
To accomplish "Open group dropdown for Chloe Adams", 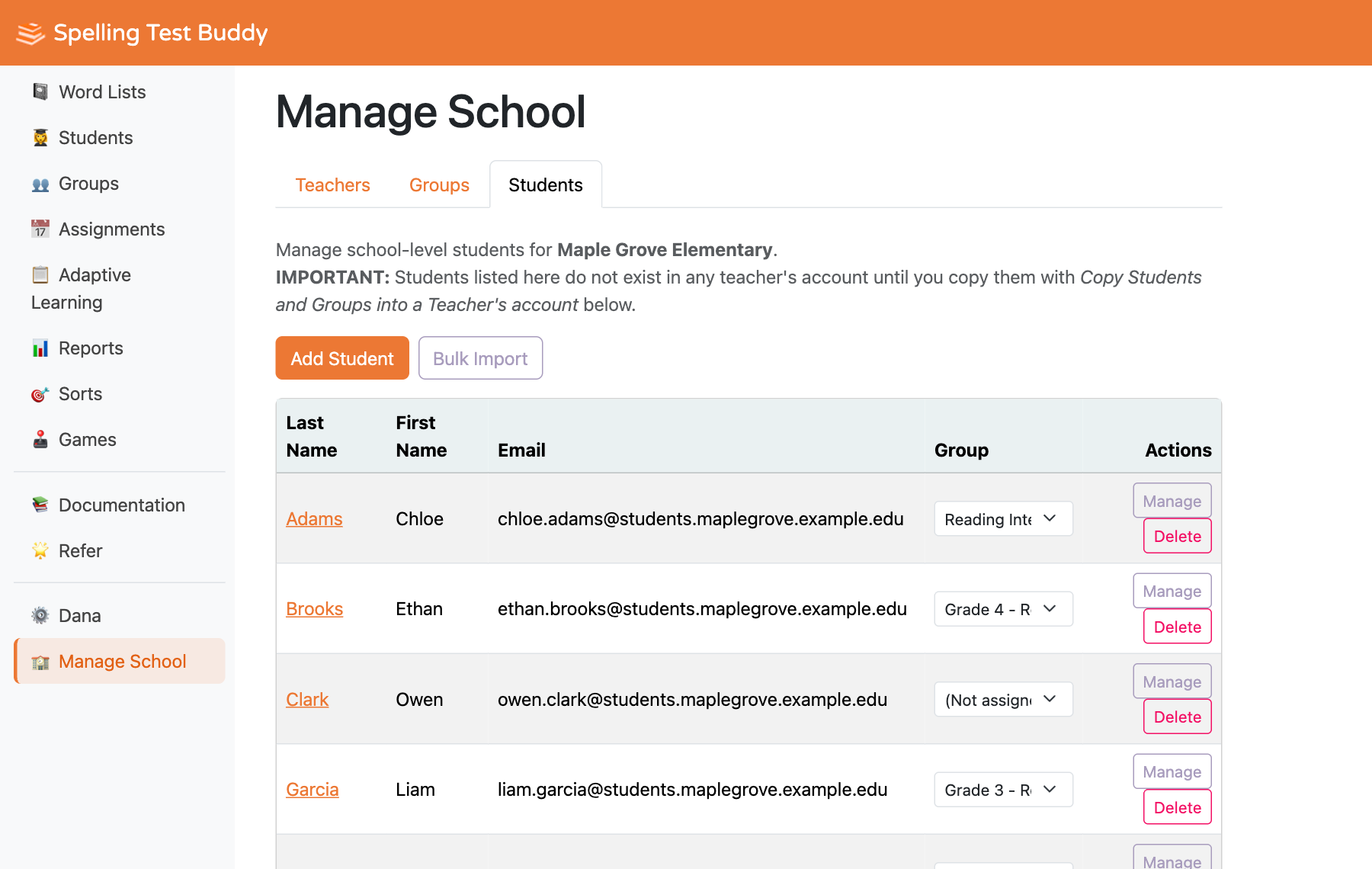I will coord(1003,519).
